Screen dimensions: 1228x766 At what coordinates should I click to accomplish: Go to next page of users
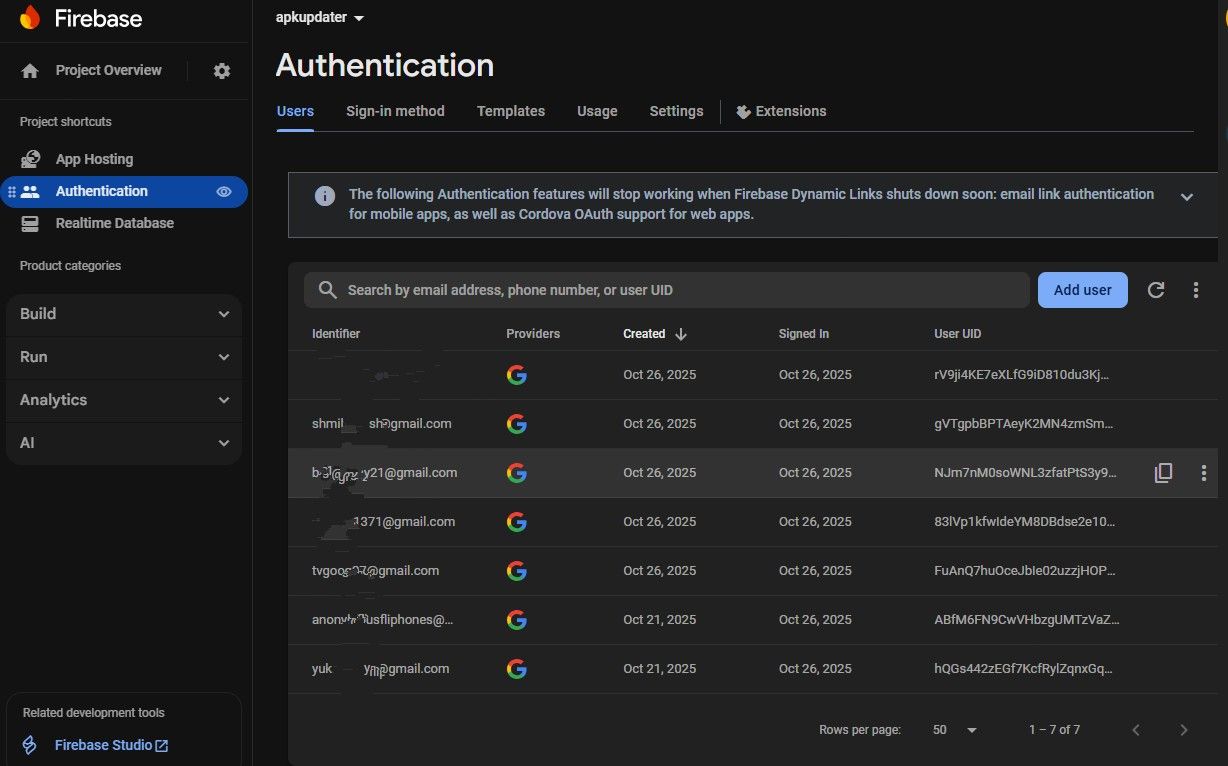pos(1184,730)
